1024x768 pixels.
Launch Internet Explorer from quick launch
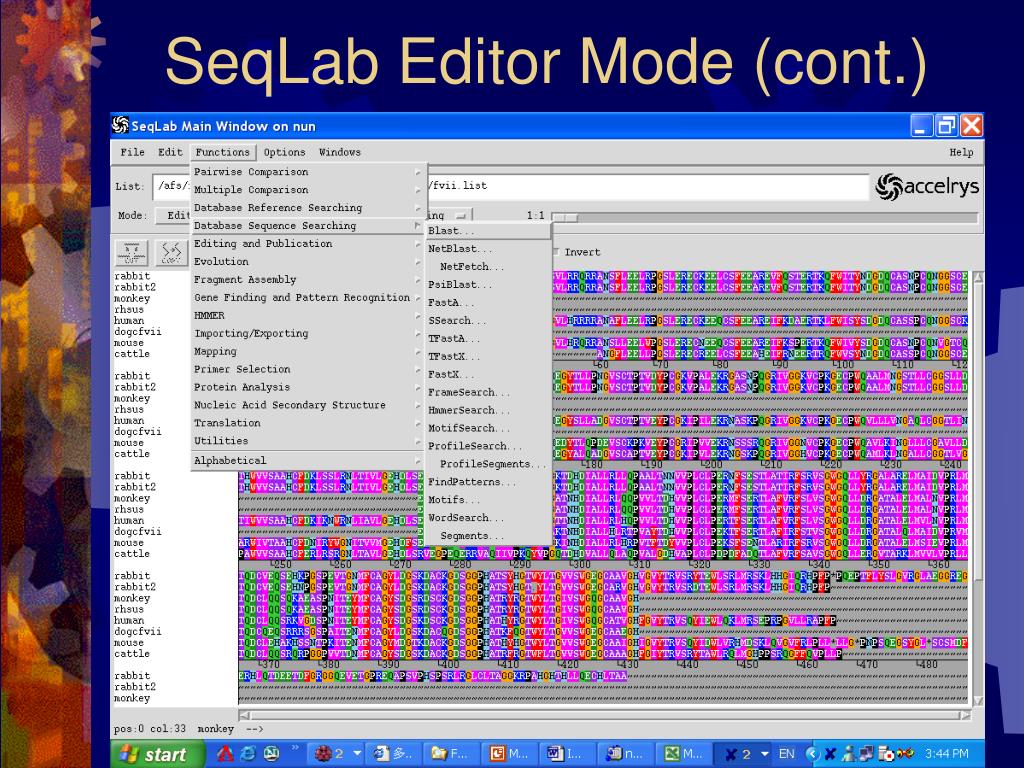pos(248,754)
